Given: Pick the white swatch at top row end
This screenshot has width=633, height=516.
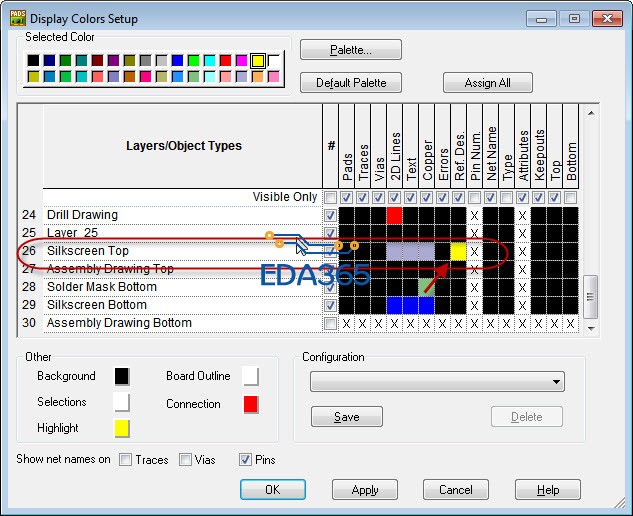Looking at the screenshot, I should click(x=273, y=61).
